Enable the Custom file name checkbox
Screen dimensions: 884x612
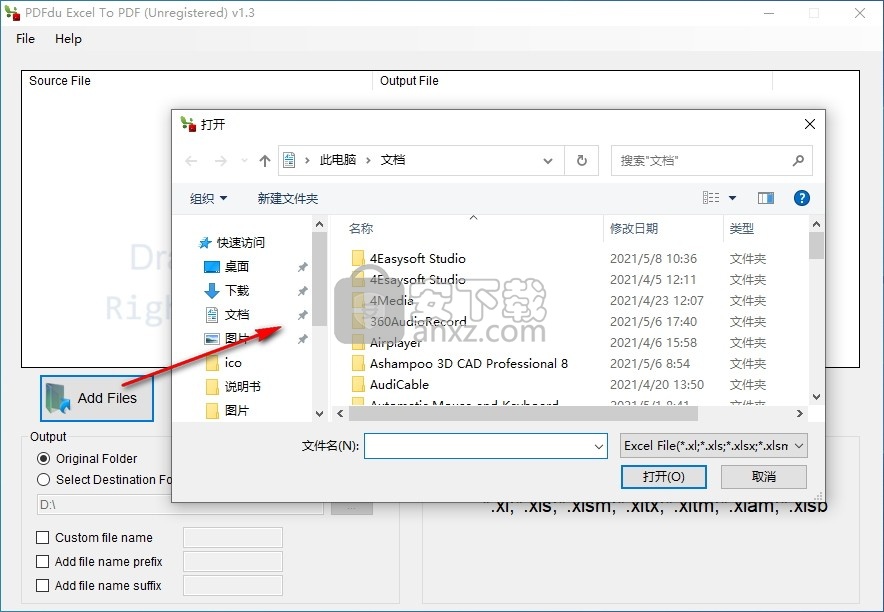click(x=43, y=537)
